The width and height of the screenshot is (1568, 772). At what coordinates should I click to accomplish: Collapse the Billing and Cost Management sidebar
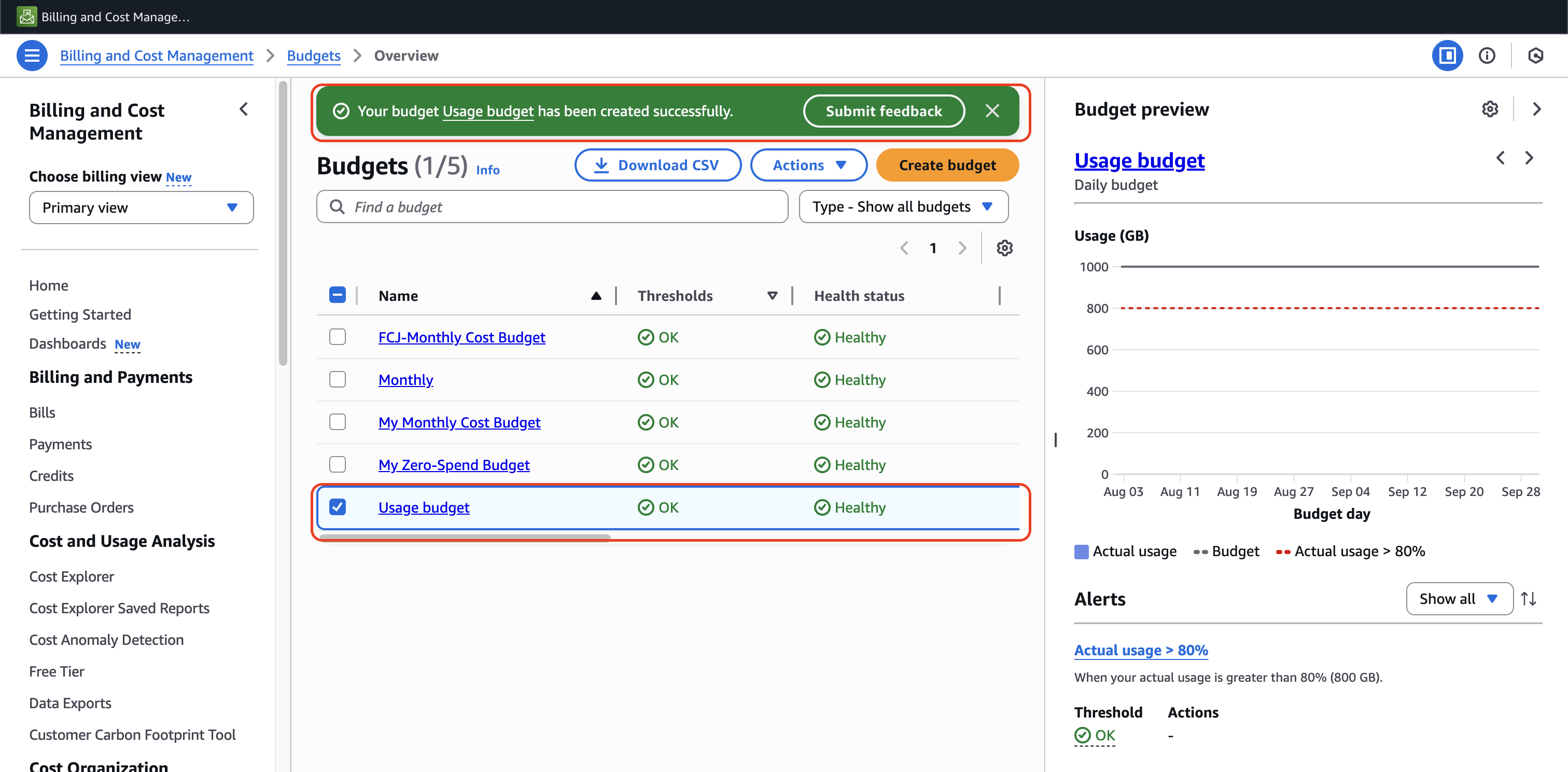(244, 109)
